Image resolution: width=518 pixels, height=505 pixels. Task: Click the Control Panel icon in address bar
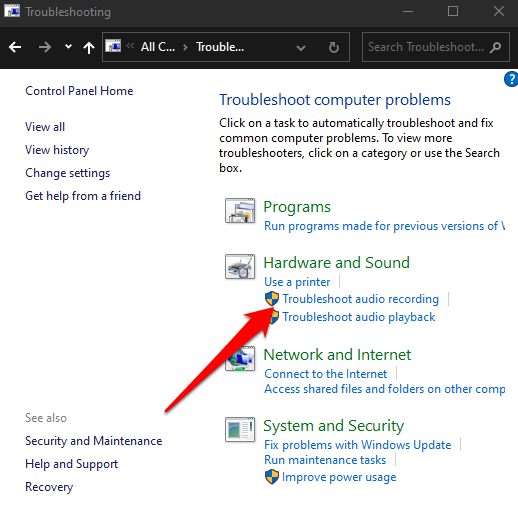(113, 46)
